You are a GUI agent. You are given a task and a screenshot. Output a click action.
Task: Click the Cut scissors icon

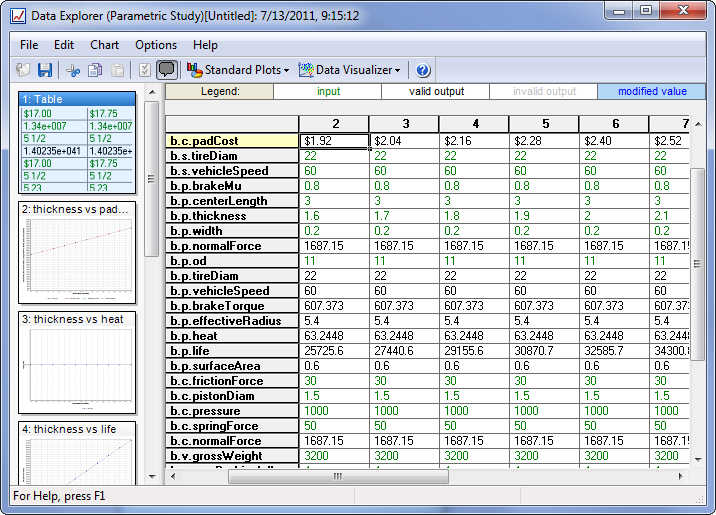click(x=73, y=70)
